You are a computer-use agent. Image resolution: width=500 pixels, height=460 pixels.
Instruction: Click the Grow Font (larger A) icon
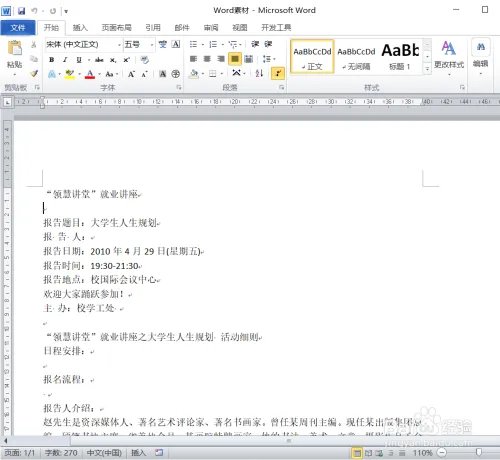[131, 74]
